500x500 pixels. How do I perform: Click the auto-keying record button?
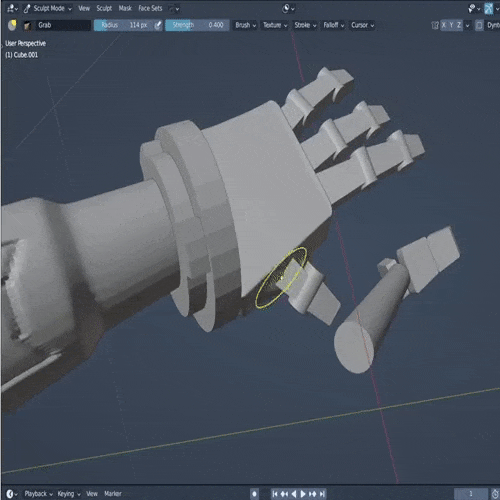pyautogui.click(x=254, y=494)
